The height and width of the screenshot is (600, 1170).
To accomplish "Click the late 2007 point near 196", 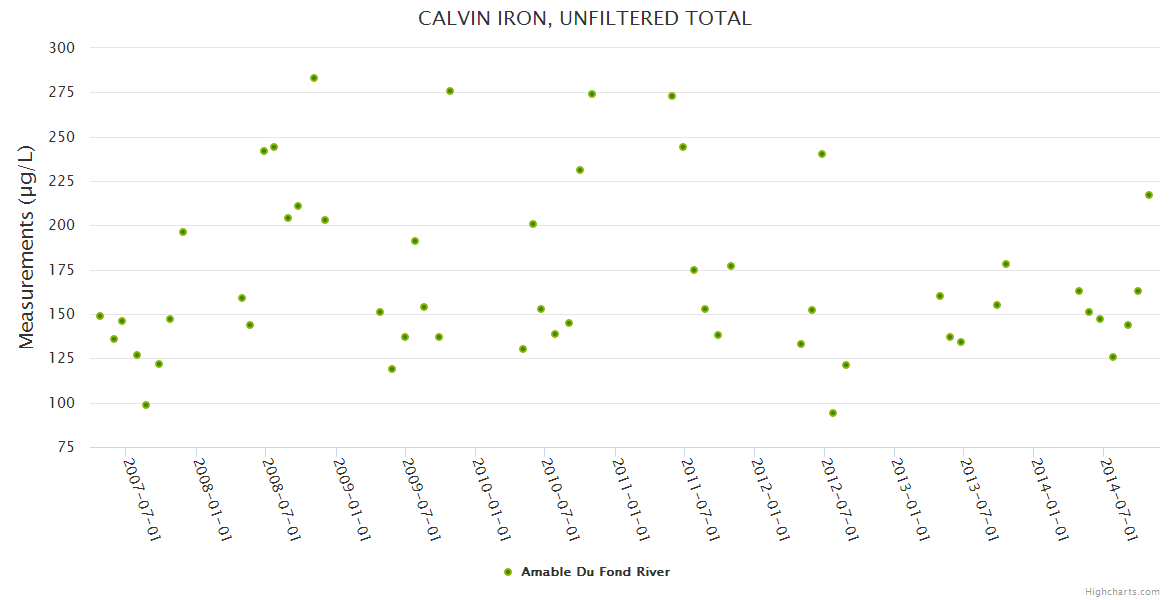I will click(183, 232).
